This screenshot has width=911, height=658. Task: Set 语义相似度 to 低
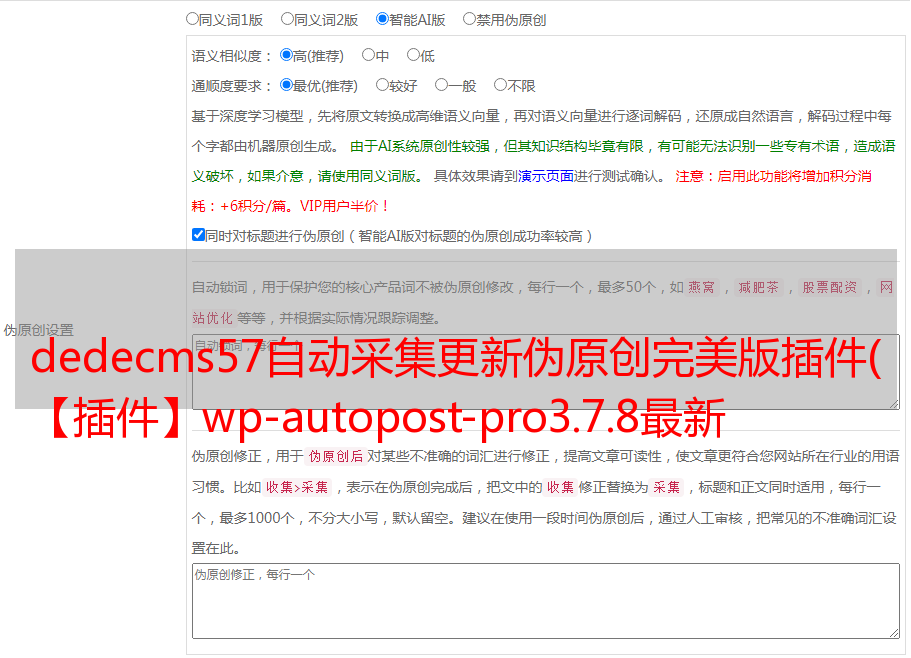(413, 55)
